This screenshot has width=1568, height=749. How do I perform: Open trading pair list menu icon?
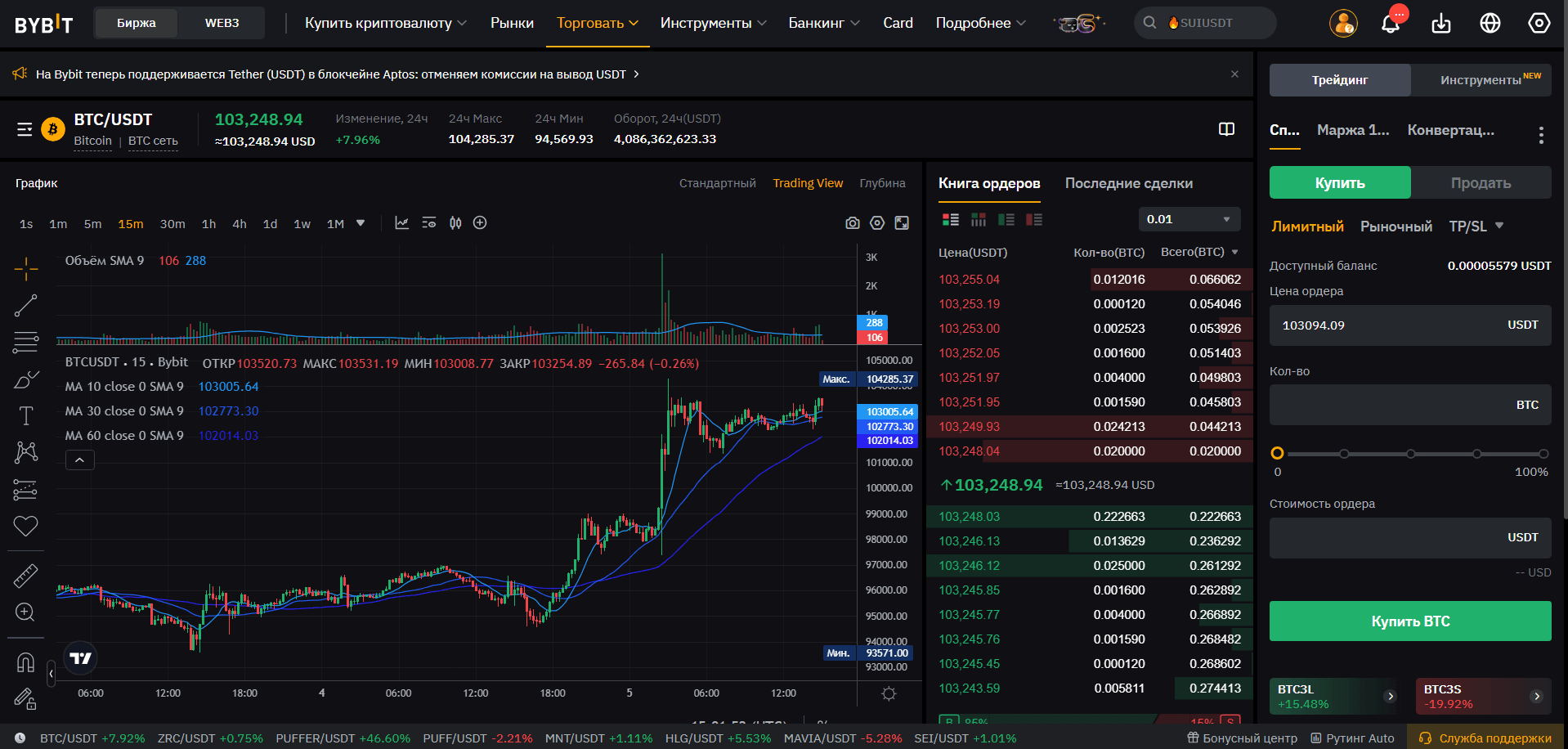[25, 129]
